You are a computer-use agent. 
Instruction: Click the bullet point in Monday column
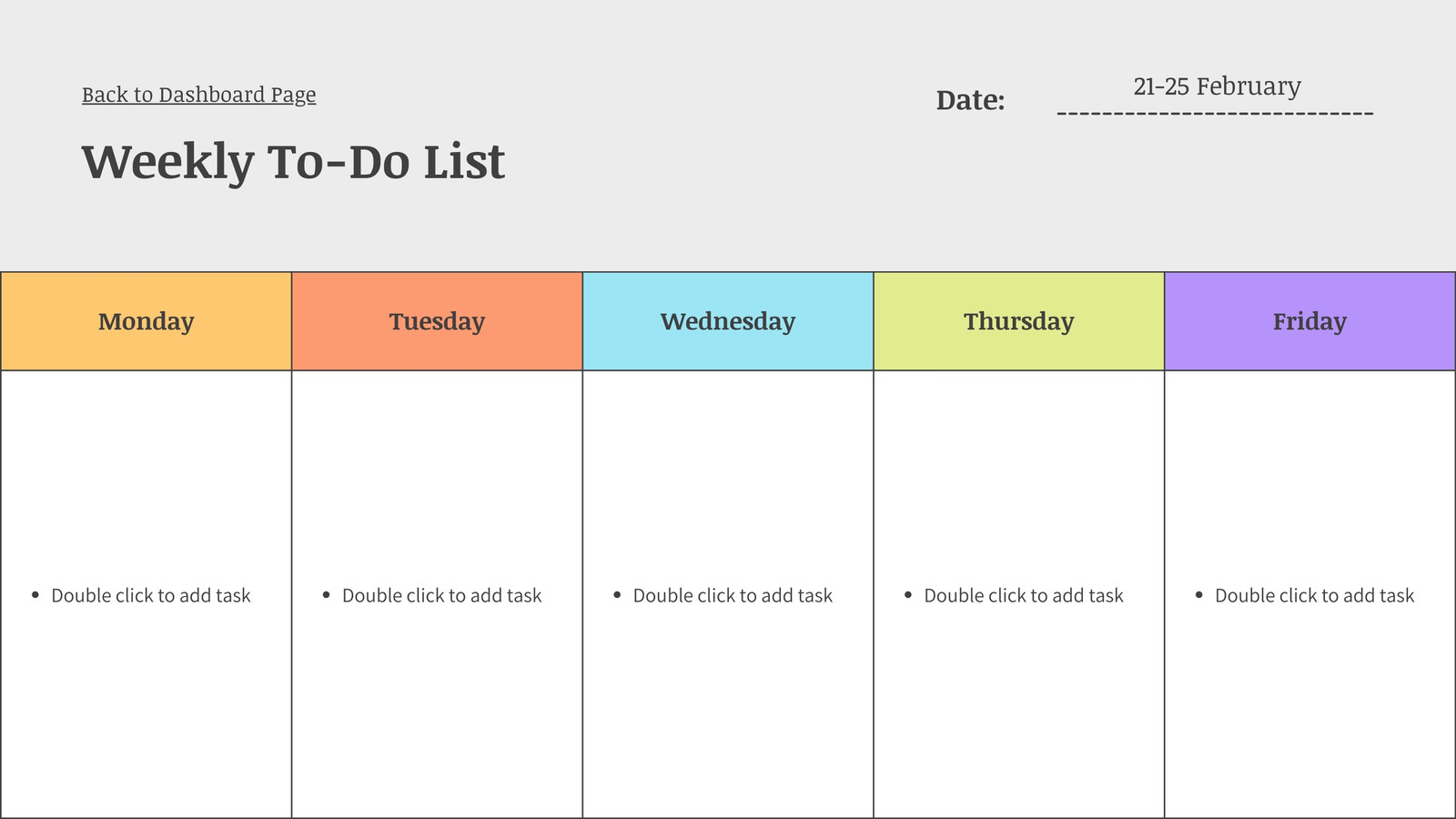click(35, 595)
